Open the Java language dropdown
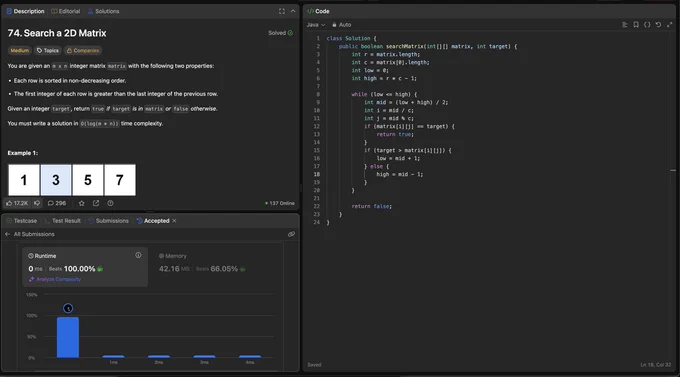 (x=316, y=25)
